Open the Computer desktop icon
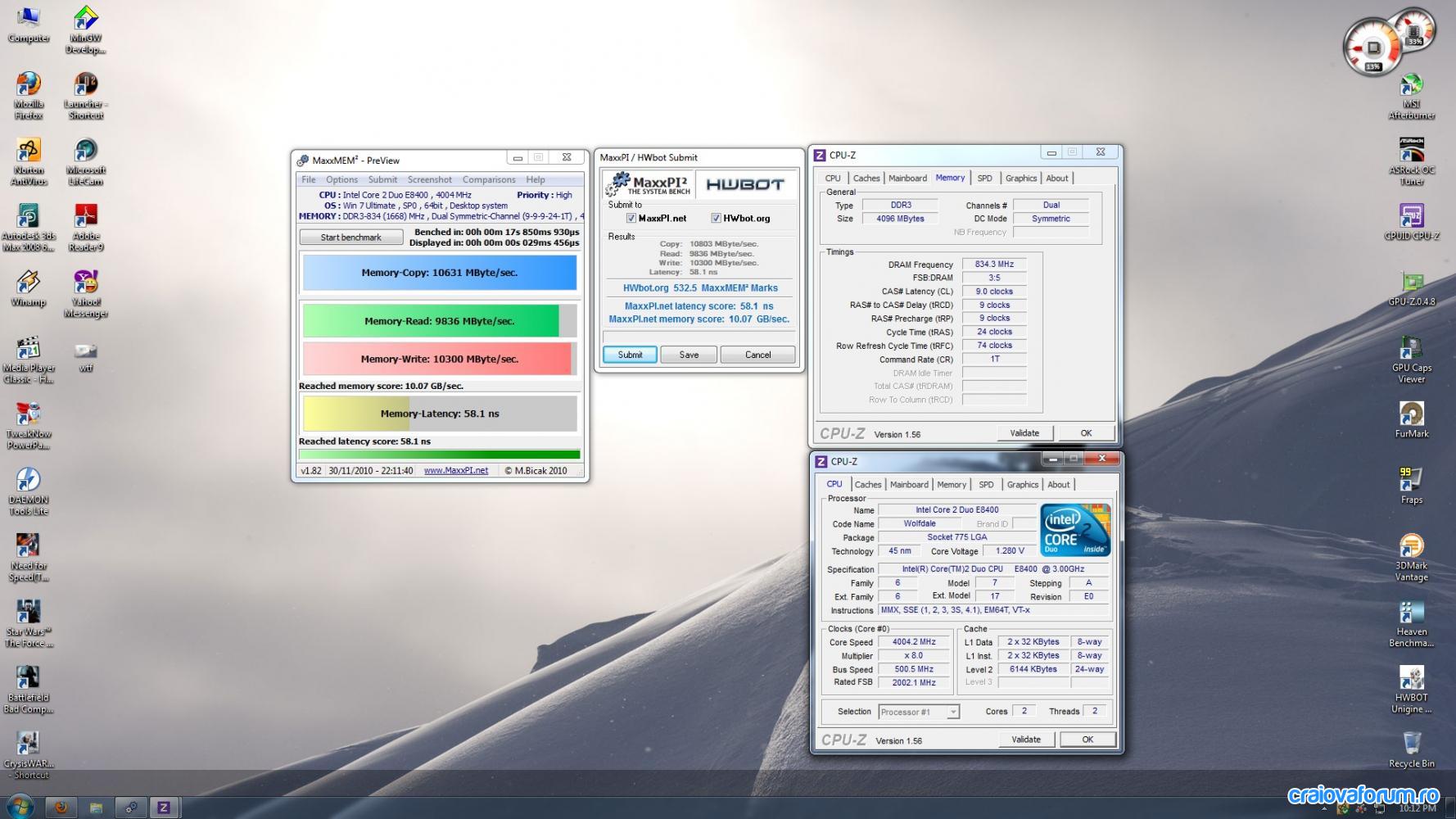This screenshot has height=819, width=1456. 29,25
